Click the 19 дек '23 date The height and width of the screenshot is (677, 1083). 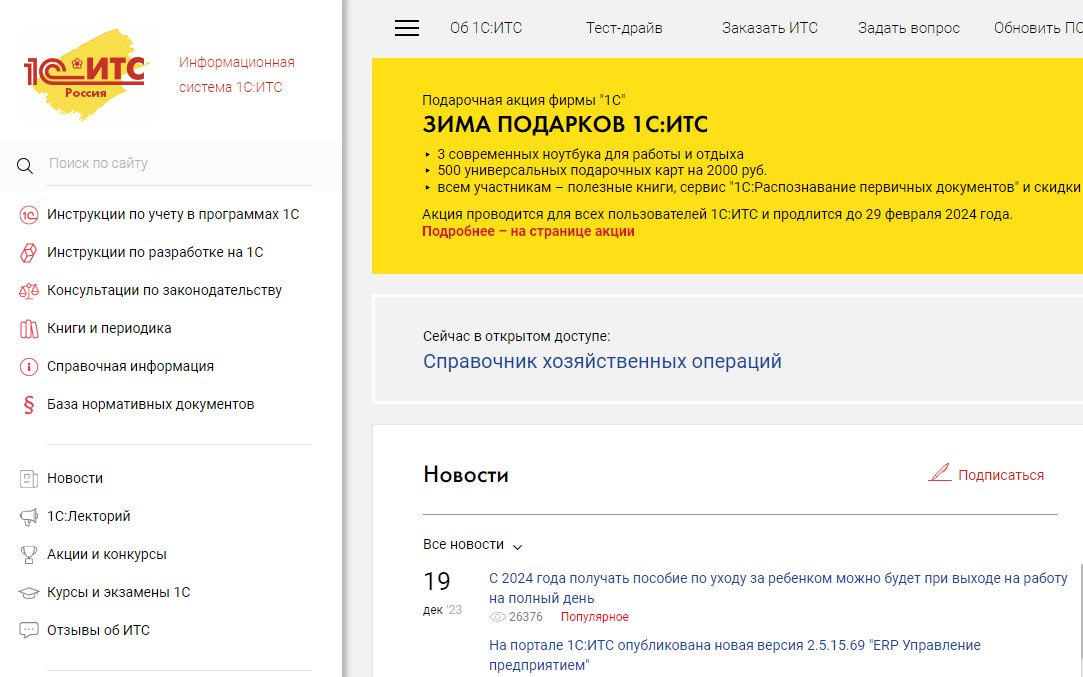[x=442, y=592]
